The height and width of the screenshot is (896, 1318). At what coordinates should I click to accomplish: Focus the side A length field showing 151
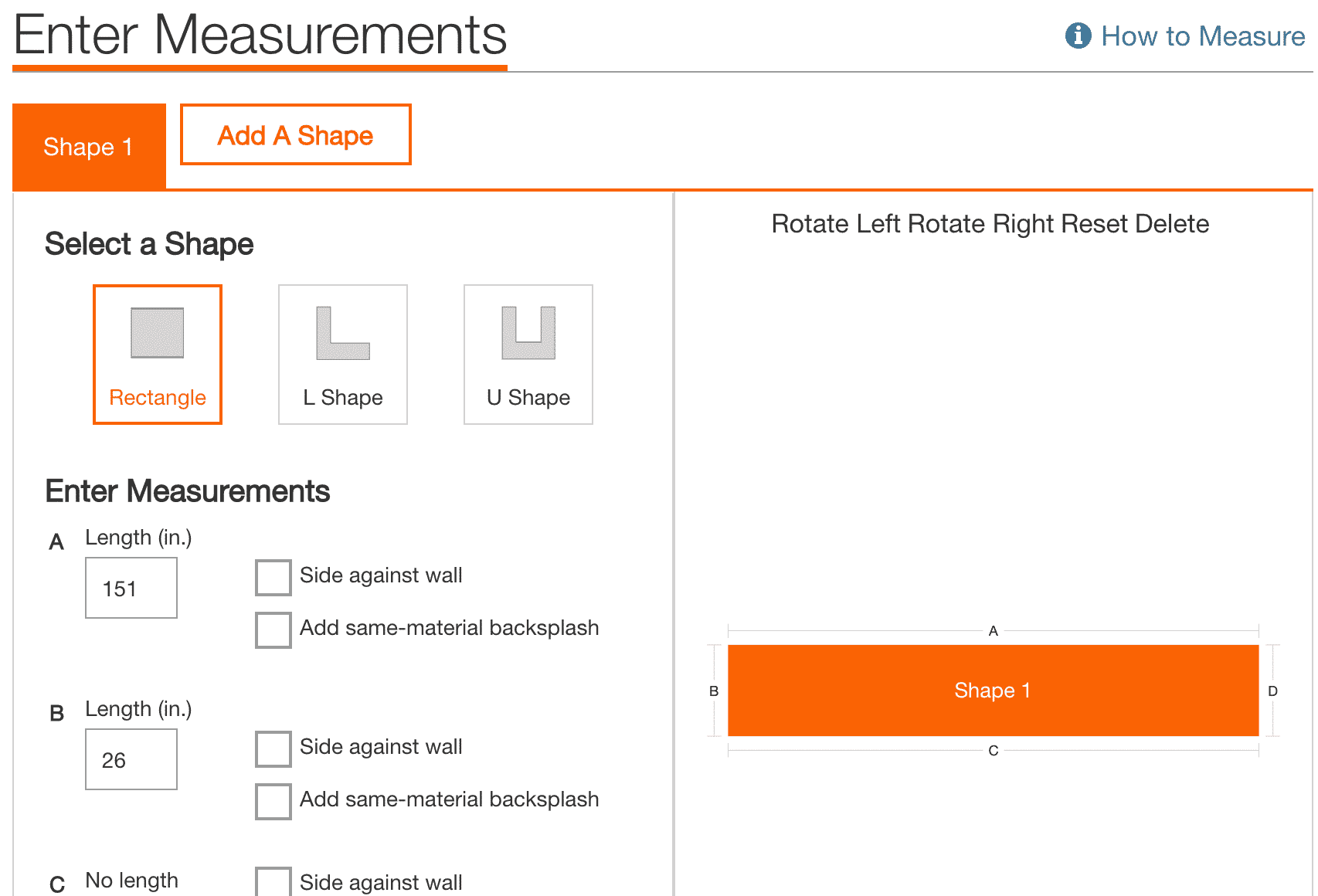click(x=131, y=588)
